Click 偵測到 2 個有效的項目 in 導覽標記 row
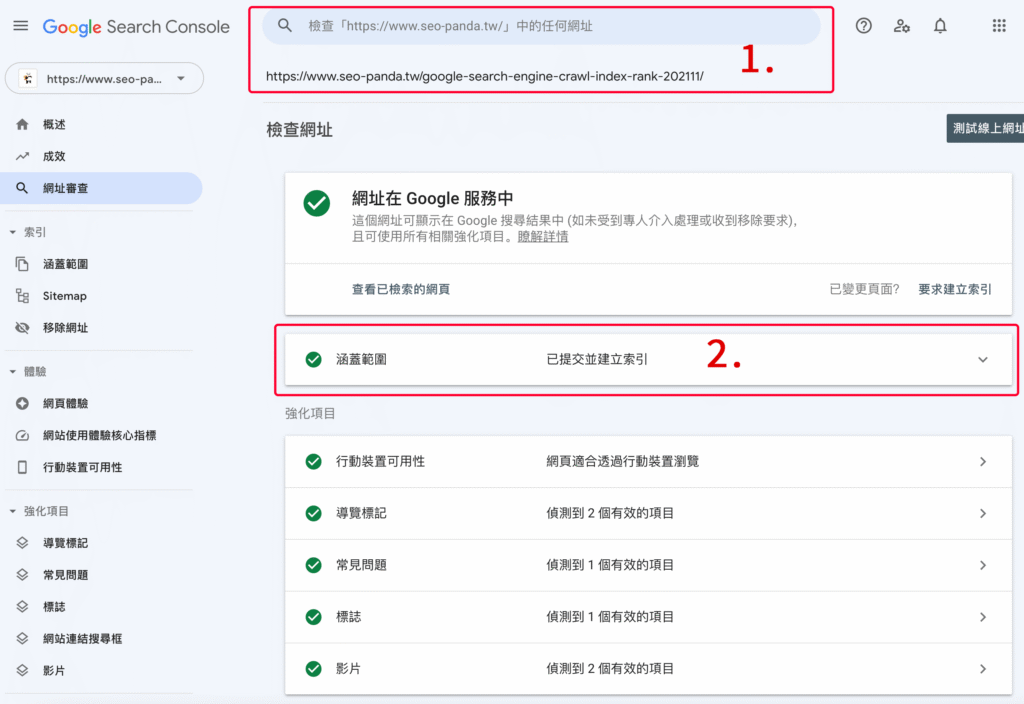The width and height of the screenshot is (1024, 704). click(x=610, y=513)
